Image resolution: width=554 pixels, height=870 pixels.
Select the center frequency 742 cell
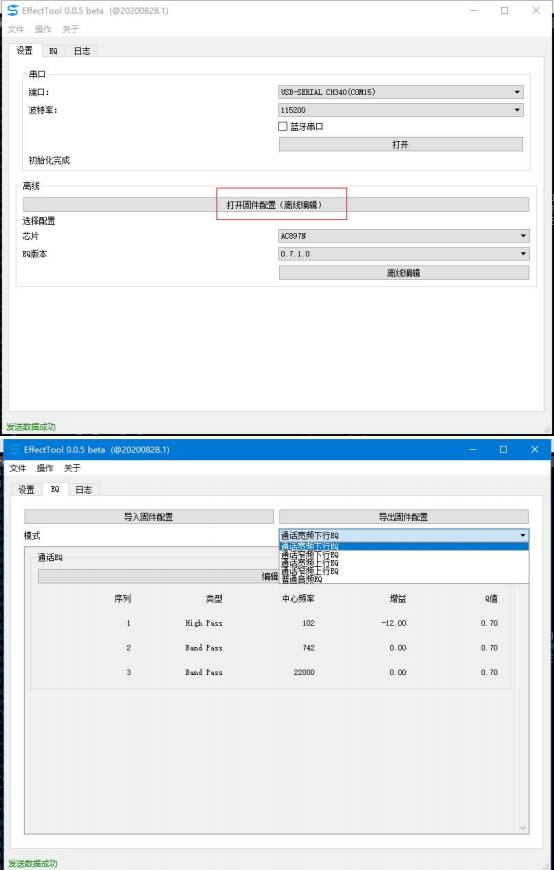click(x=309, y=648)
